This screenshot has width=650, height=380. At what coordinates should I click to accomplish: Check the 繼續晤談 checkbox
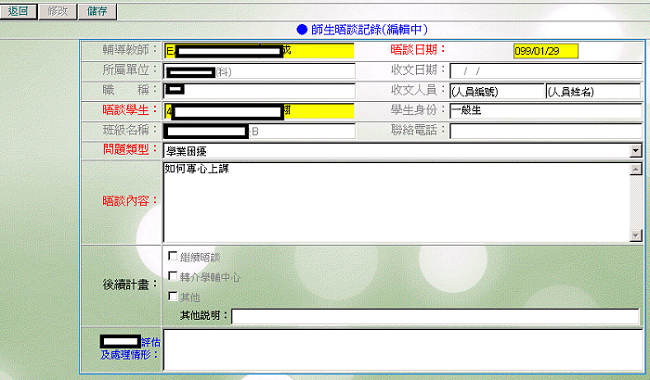172,256
